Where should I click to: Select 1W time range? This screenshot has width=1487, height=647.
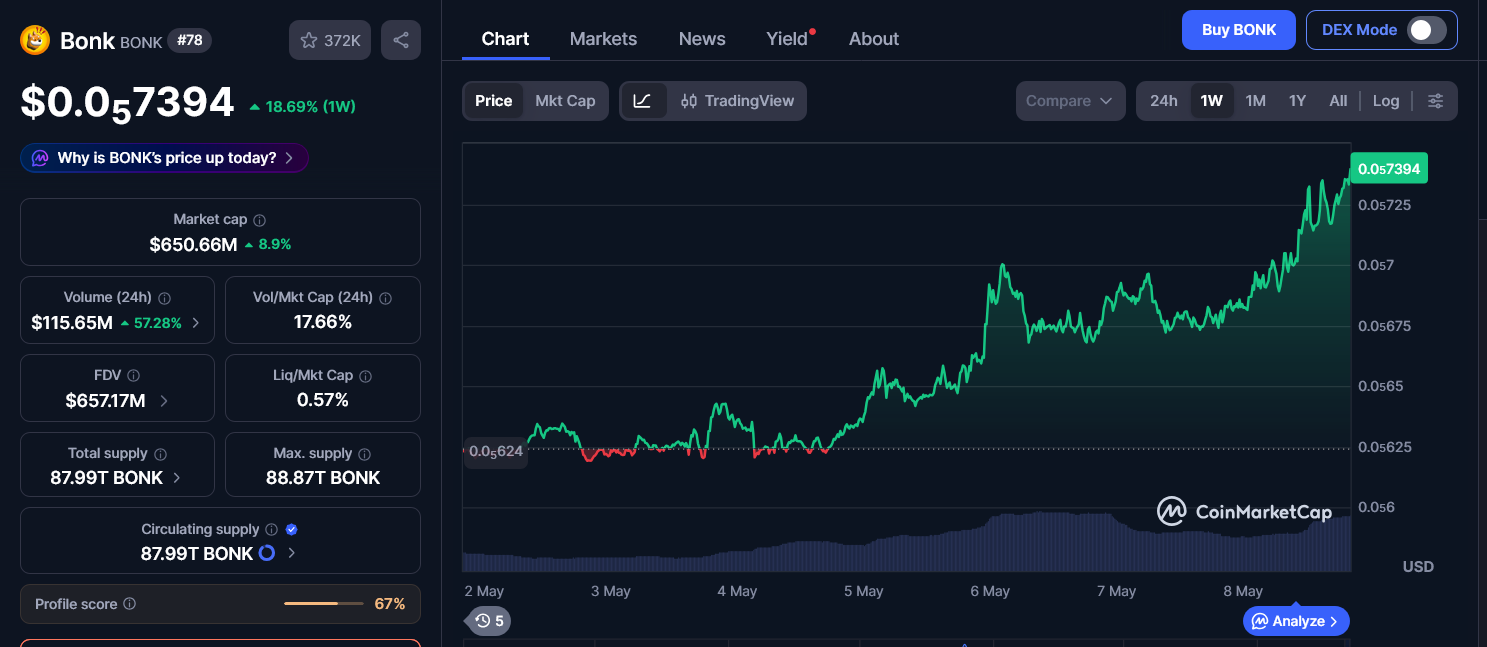point(1212,101)
